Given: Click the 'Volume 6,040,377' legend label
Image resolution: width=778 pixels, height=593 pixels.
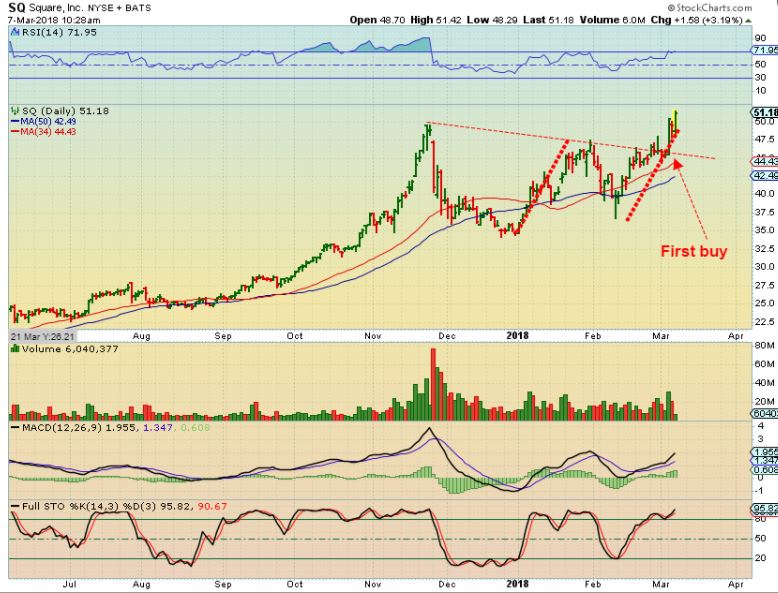Looking at the screenshot, I should (x=70, y=349).
